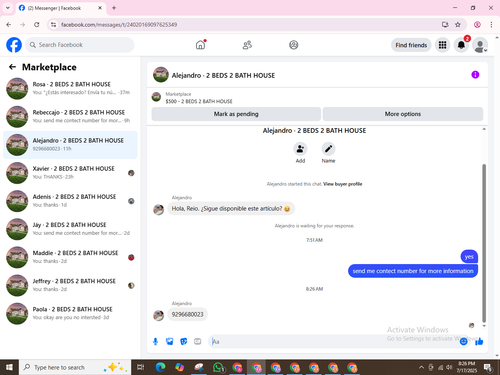Record a voice clip with microphone icon
The width and height of the screenshot is (500, 375).
coord(155,341)
